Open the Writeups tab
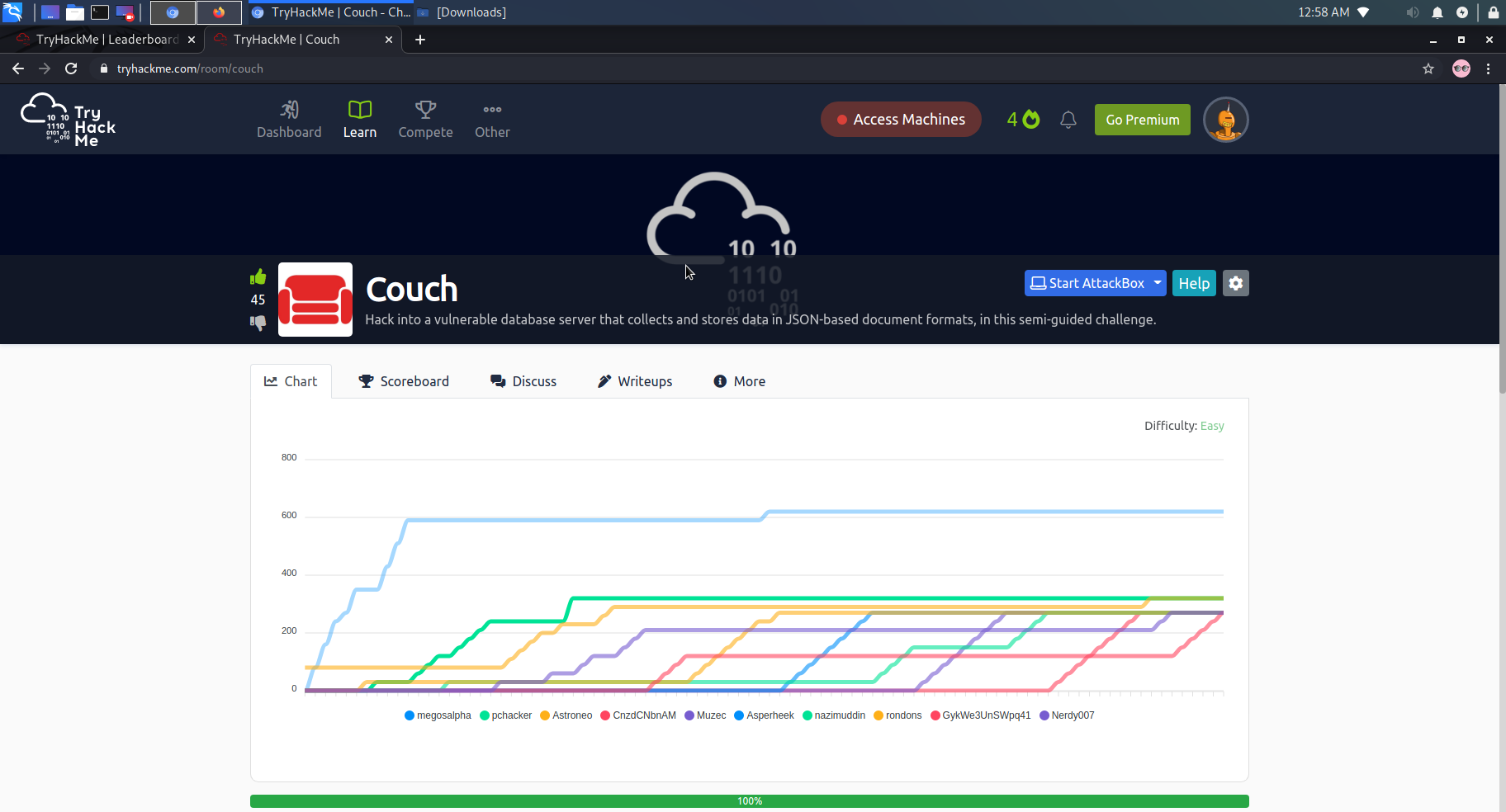Screen dimensions: 1506x812 click(635, 381)
